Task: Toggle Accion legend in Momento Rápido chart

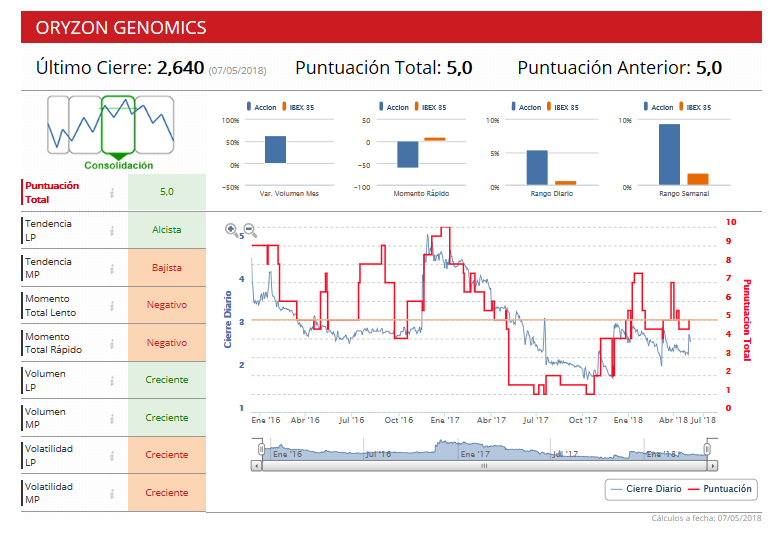Action: (393, 107)
